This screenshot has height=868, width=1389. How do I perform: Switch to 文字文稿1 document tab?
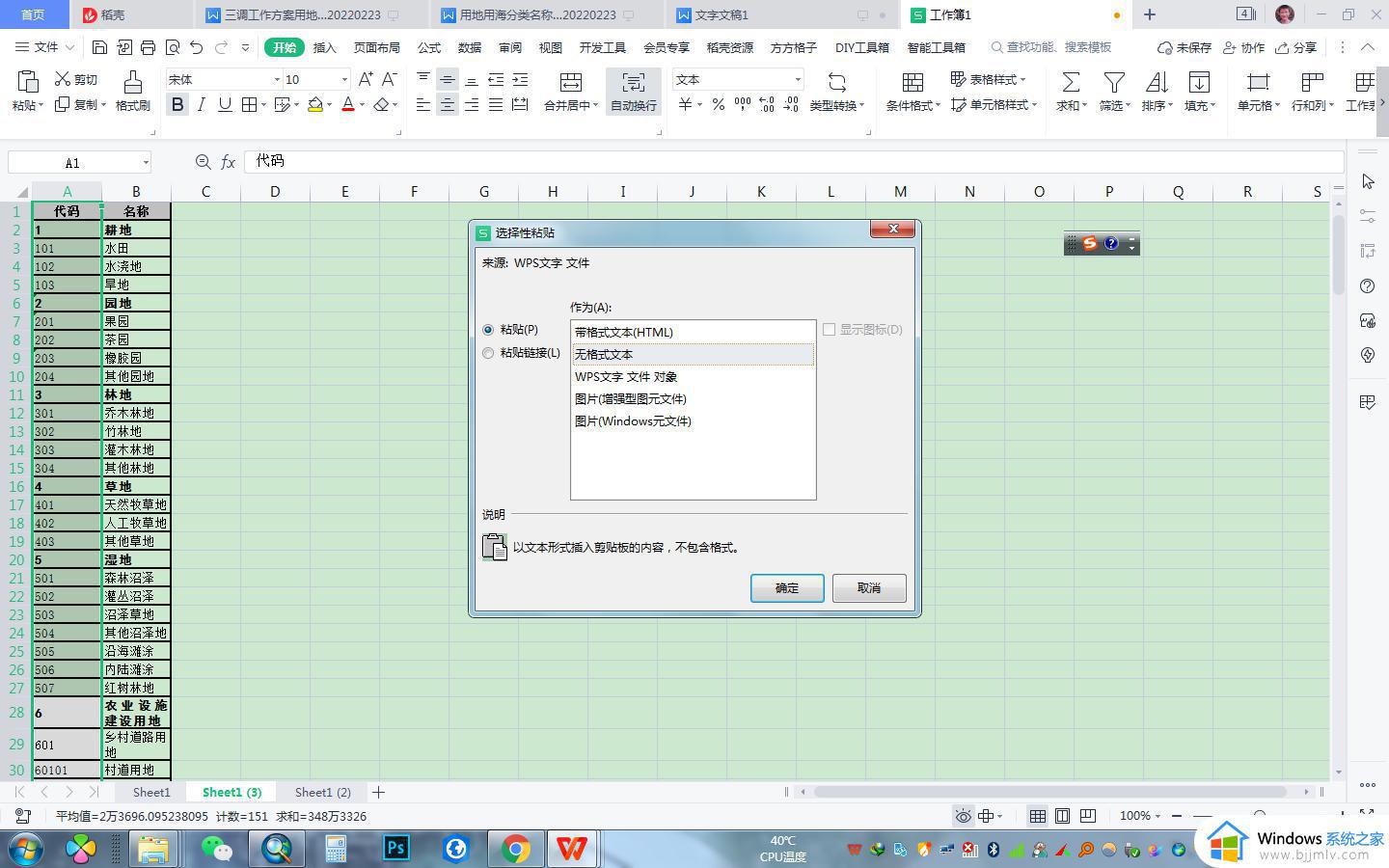722,14
